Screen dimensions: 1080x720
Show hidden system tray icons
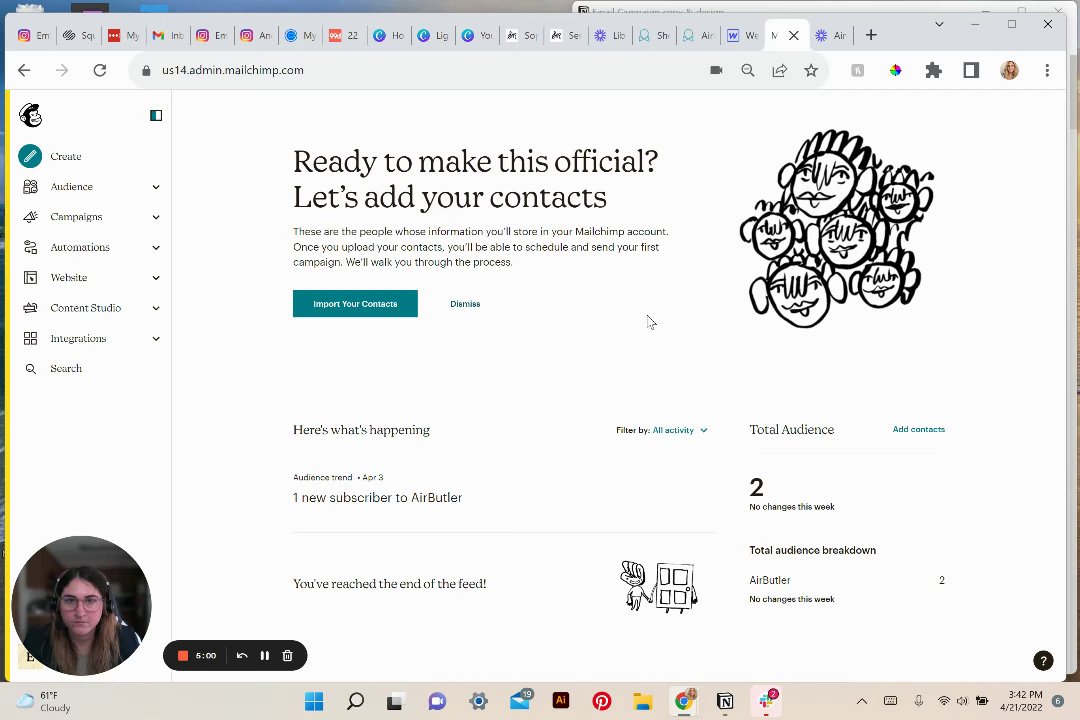[862, 701]
